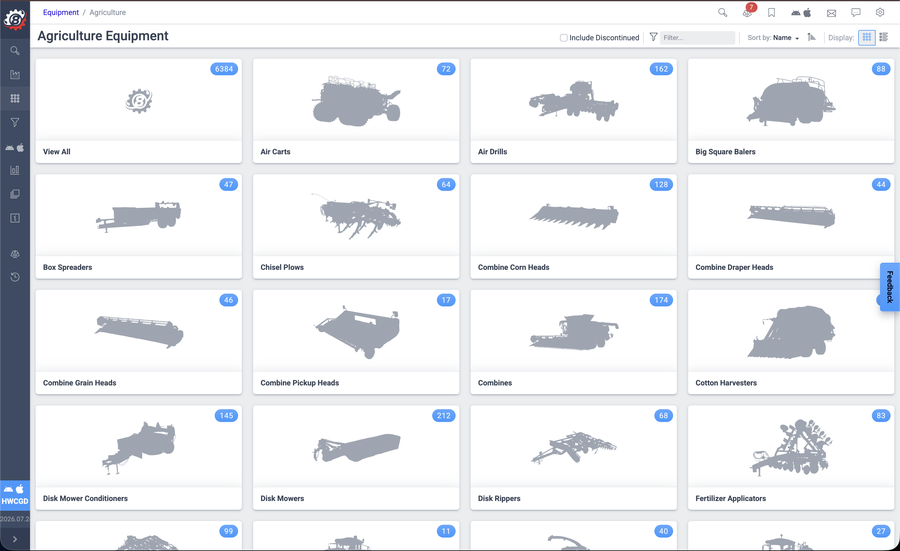Toggle sort direction icon
The width and height of the screenshot is (900, 551).
[x=812, y=37]
